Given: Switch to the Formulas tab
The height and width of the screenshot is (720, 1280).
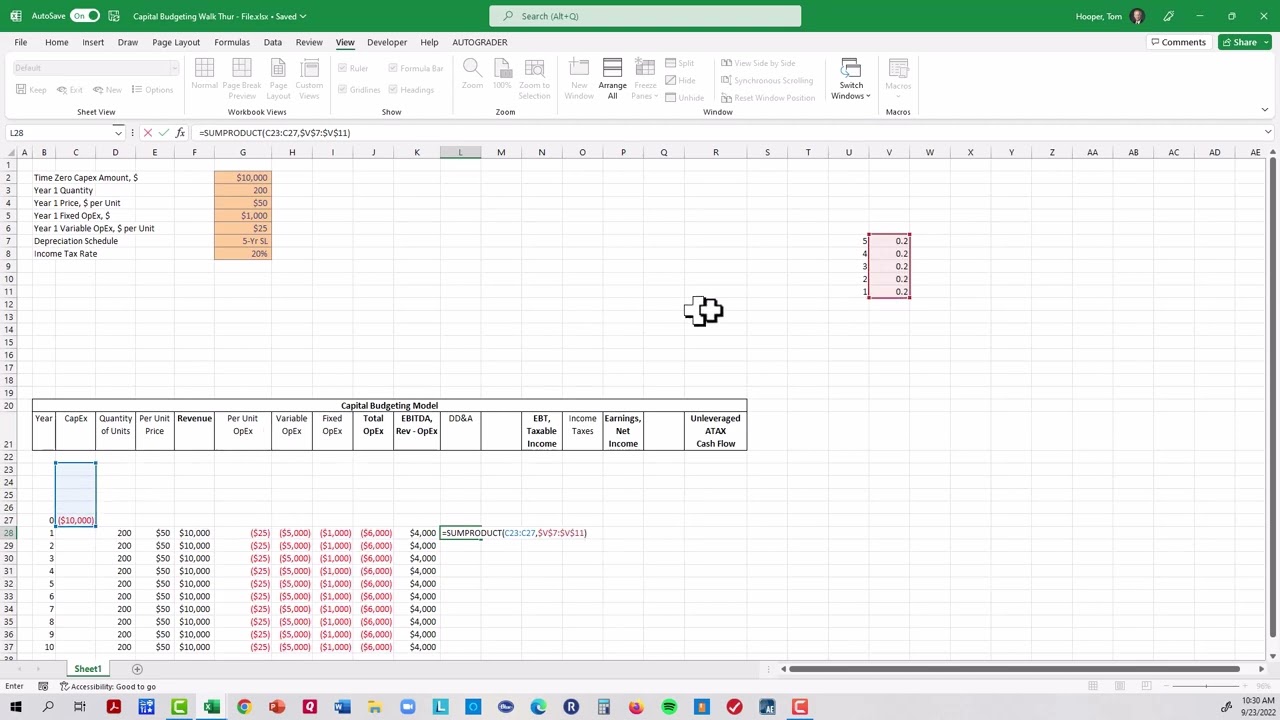Looking at the screenshot, I should point(231,42).
